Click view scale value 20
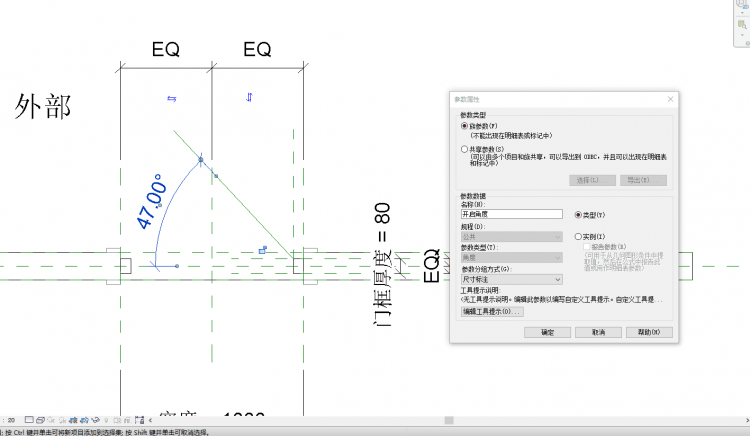This screenshot has width=750, height=436. point(11,420)
